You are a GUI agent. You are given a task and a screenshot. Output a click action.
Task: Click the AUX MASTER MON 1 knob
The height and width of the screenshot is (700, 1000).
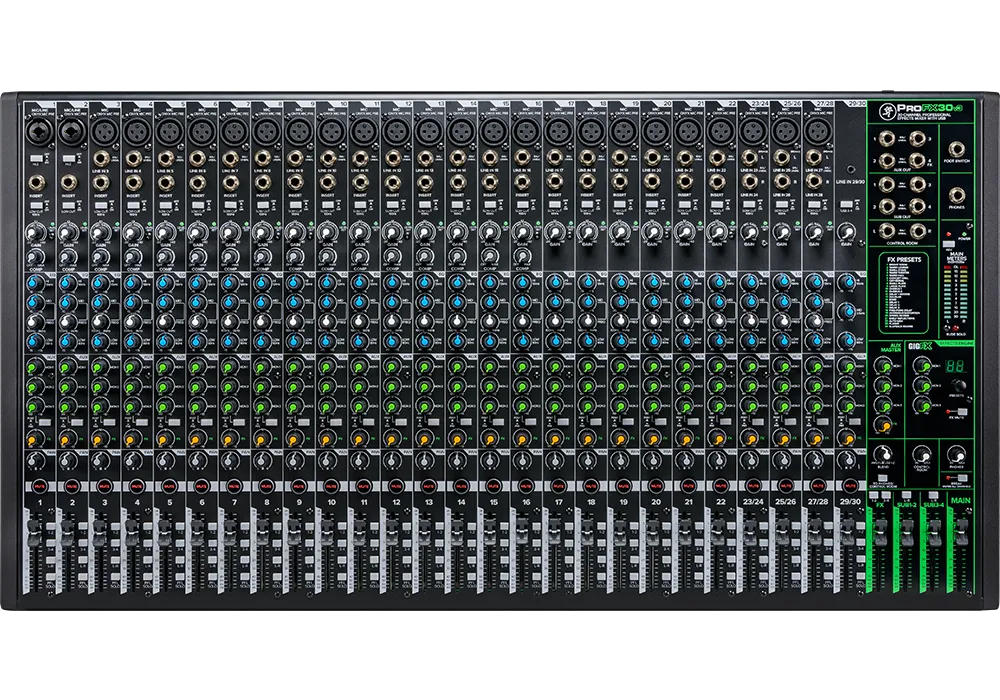pyautogui.click(x=883, y=366)
